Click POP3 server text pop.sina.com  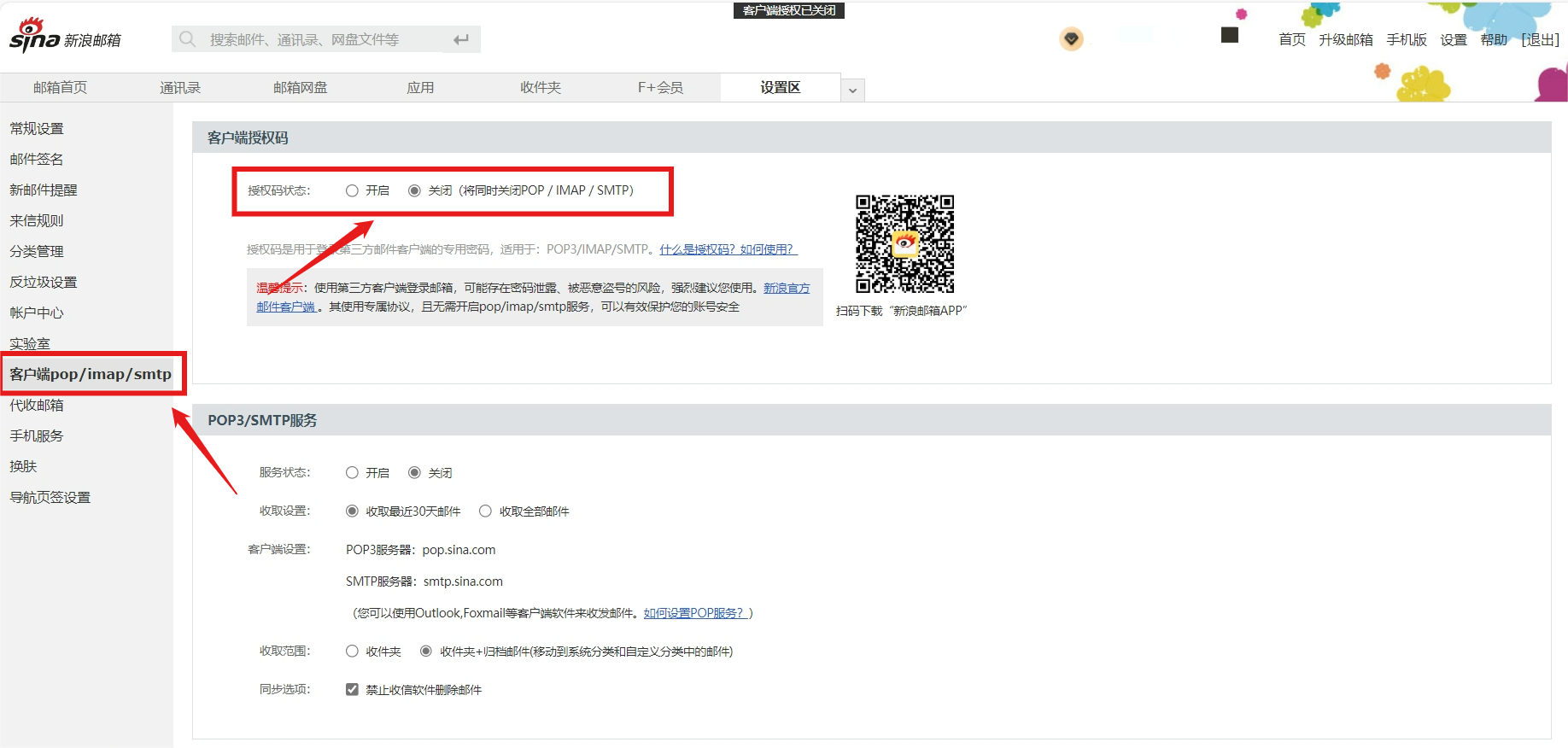[x=459, y=550]
